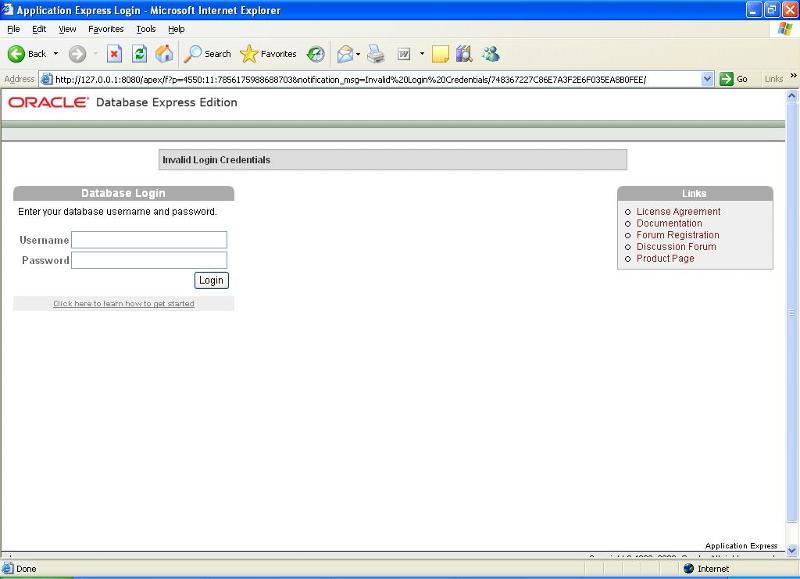Viewport: 800px width, 579px height.
Task: Launch the Messenger people icon
Action: click(491, 54)
